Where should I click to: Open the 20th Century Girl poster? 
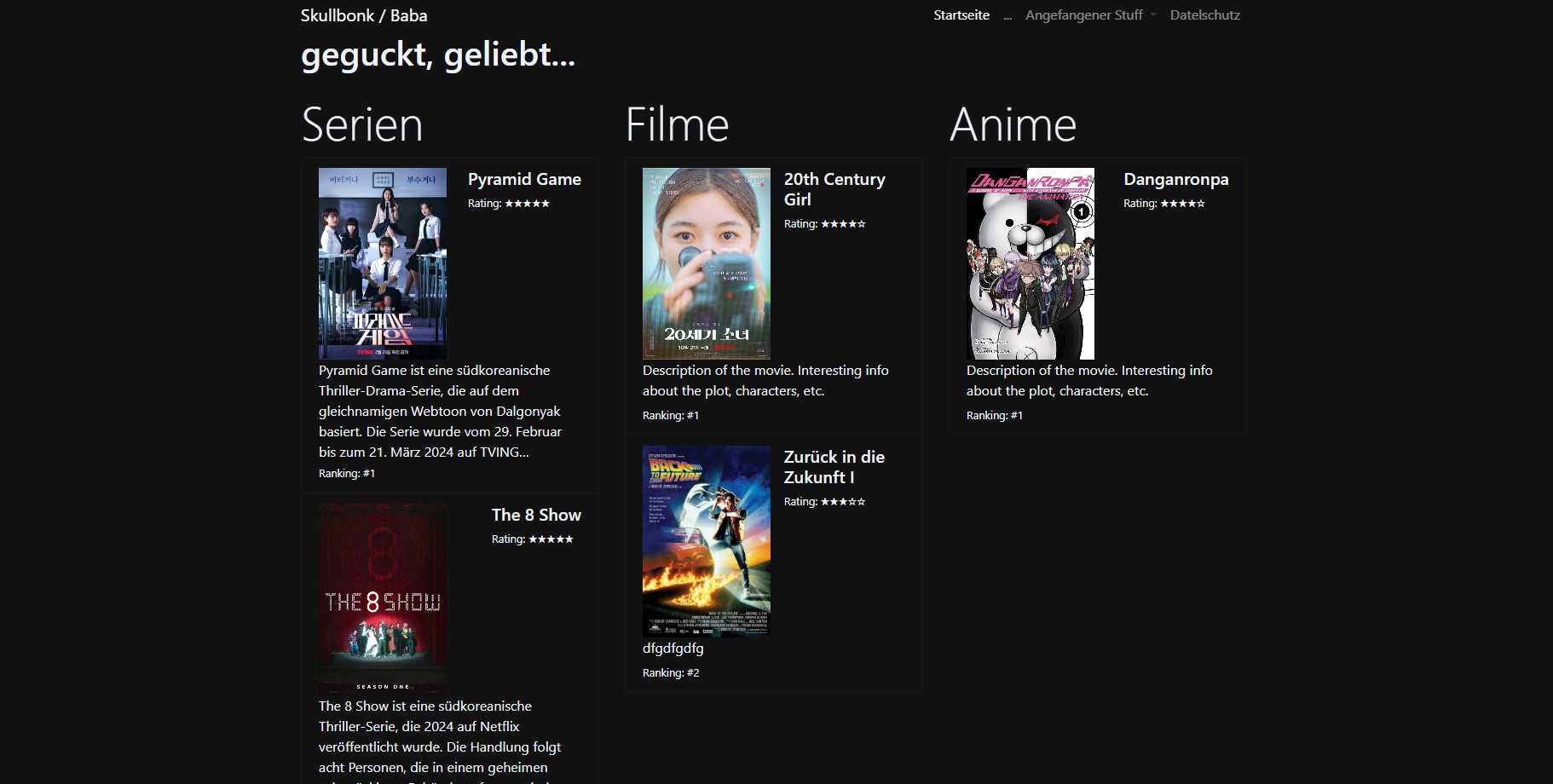[x=707, y=263]
